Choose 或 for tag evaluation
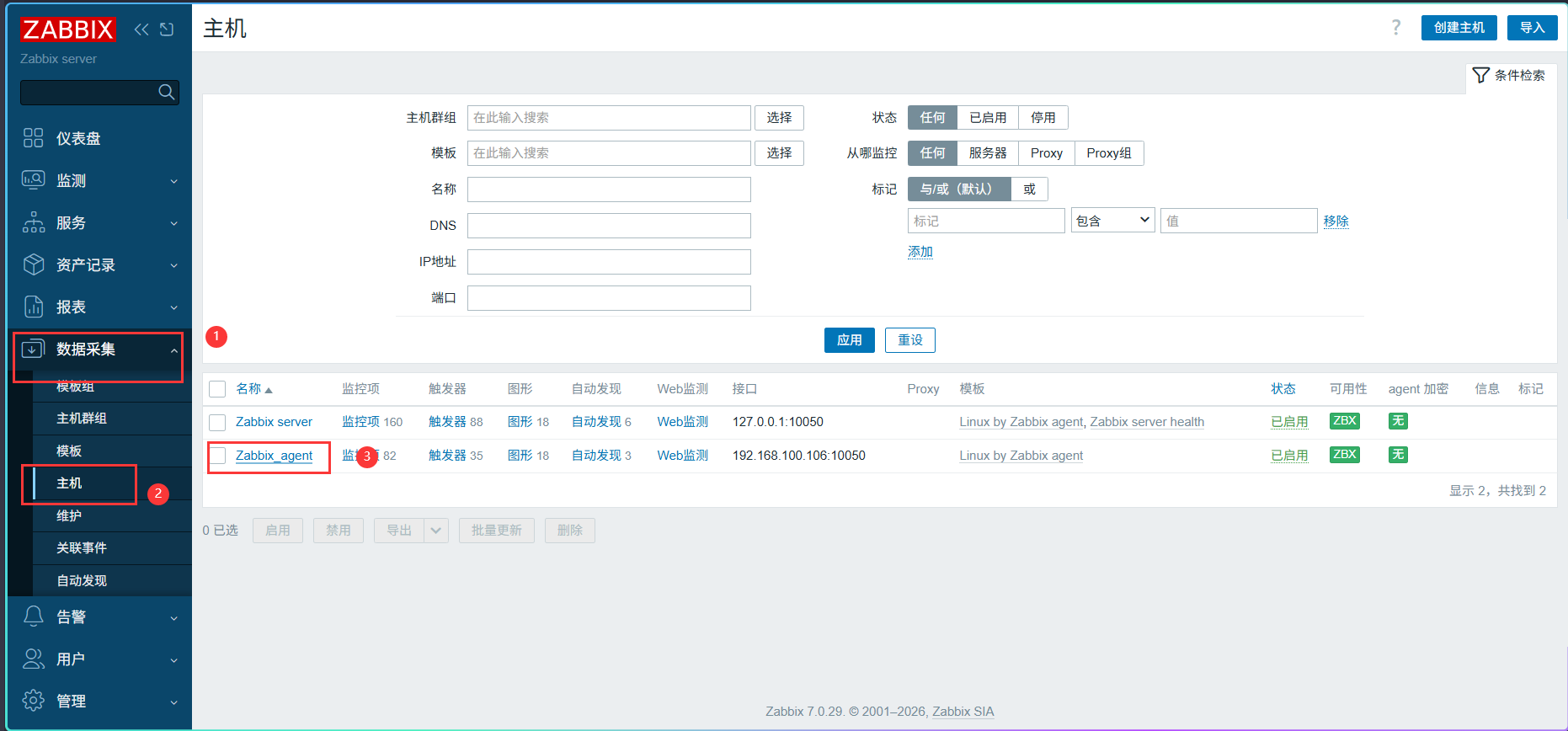 click(x=1030, y=189)
